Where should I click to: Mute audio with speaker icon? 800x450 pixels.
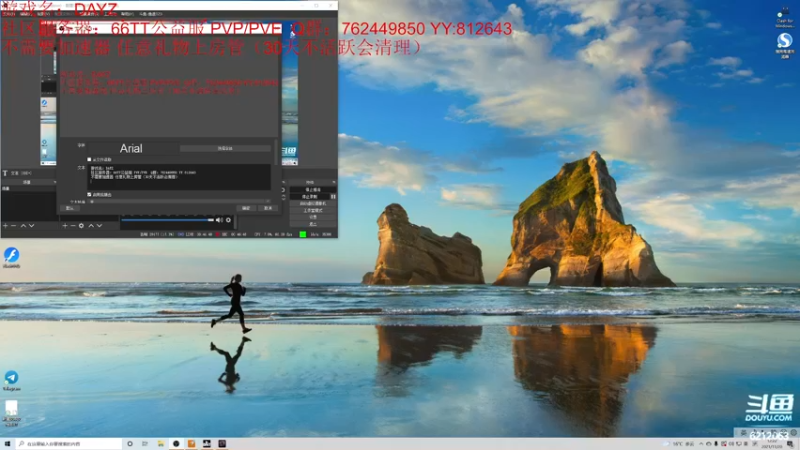coord(219,220)
